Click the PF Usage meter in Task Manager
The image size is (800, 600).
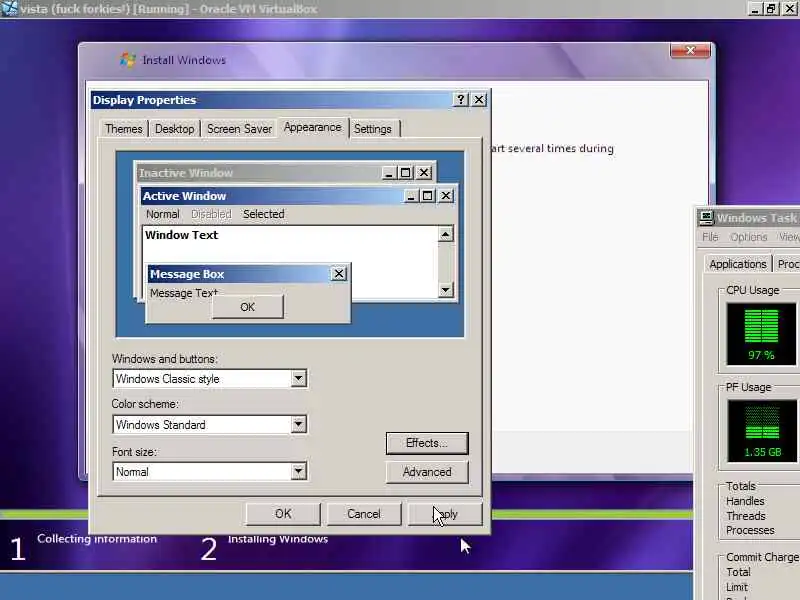762,431
